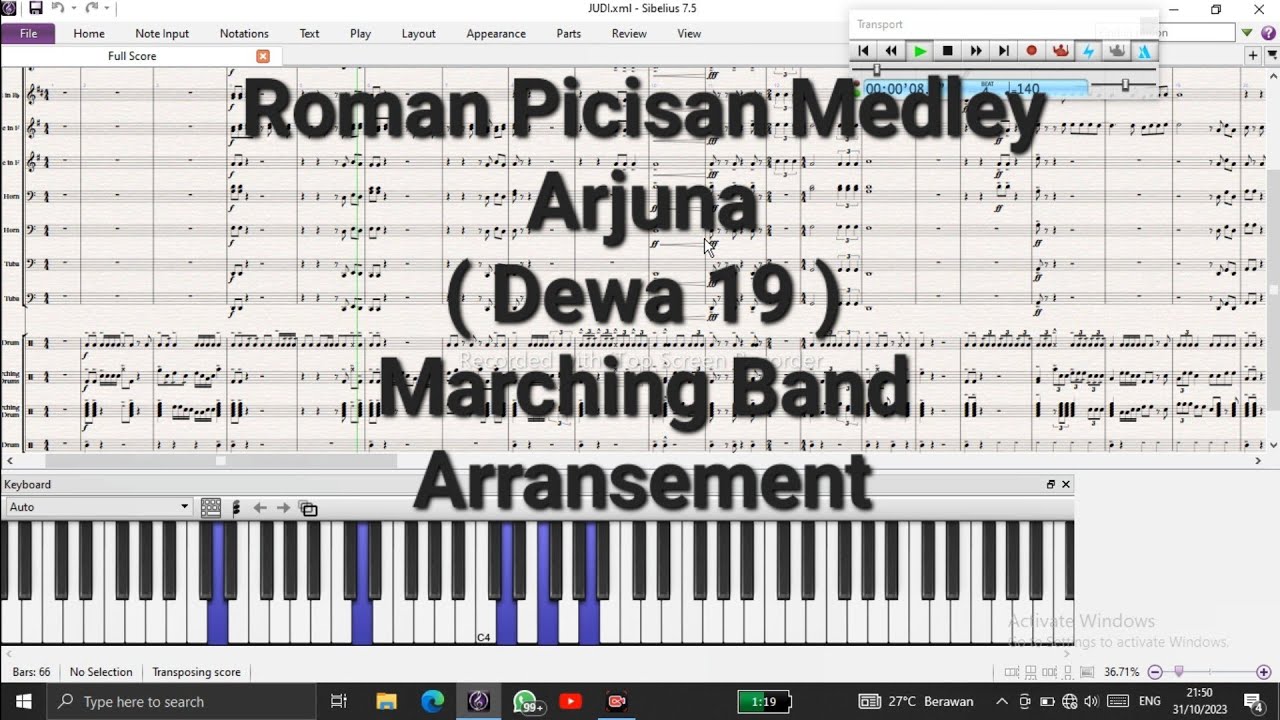1280x720 pixels.
Task: Click horizontal score scrollbar thumb
Action: coord(221,461)
